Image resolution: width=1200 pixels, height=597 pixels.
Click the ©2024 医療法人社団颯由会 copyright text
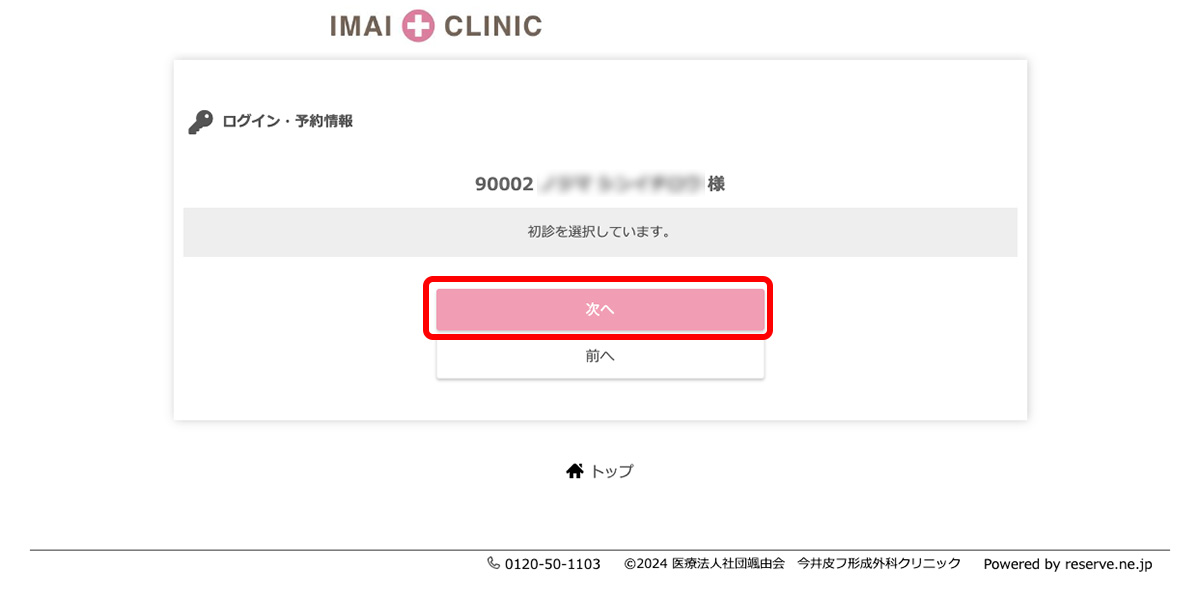pos(704,564)
